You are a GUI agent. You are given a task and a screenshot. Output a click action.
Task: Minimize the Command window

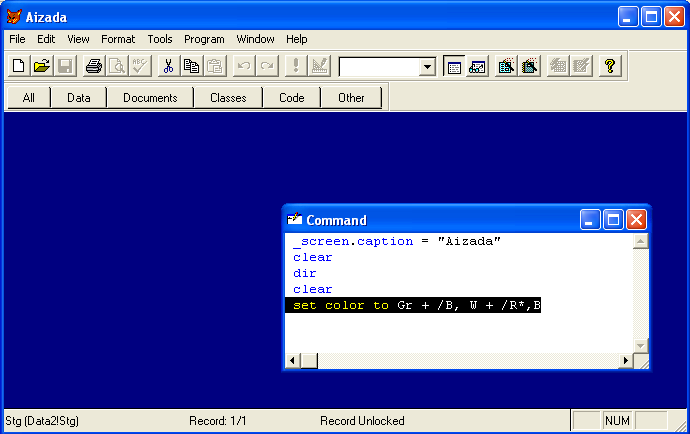pyautogui.click(x=590, y=219)
